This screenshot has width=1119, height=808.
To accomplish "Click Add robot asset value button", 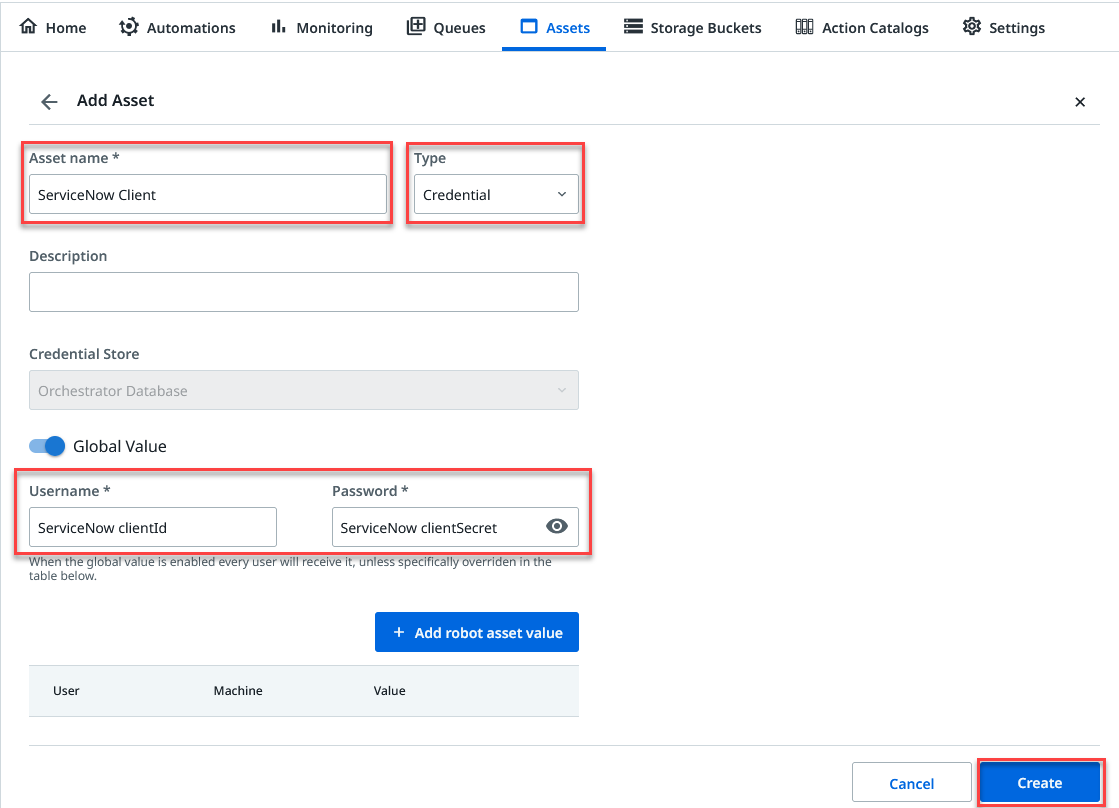I will [477, 632].
